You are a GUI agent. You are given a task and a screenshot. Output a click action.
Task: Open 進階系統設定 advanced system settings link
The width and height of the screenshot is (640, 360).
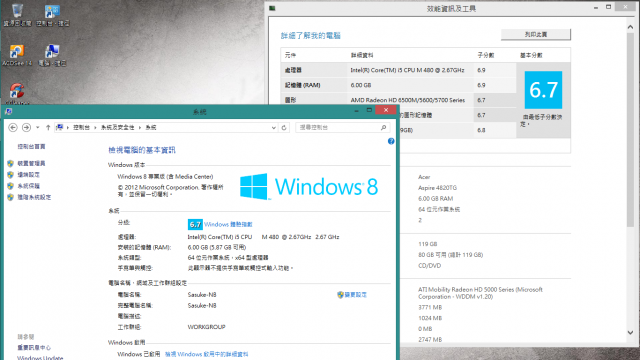point(34,197)
